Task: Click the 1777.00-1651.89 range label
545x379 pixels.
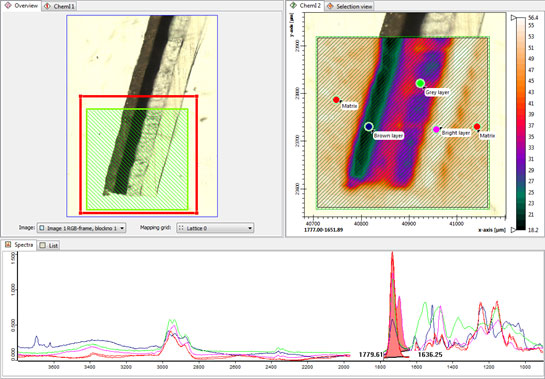Action: 324,230
